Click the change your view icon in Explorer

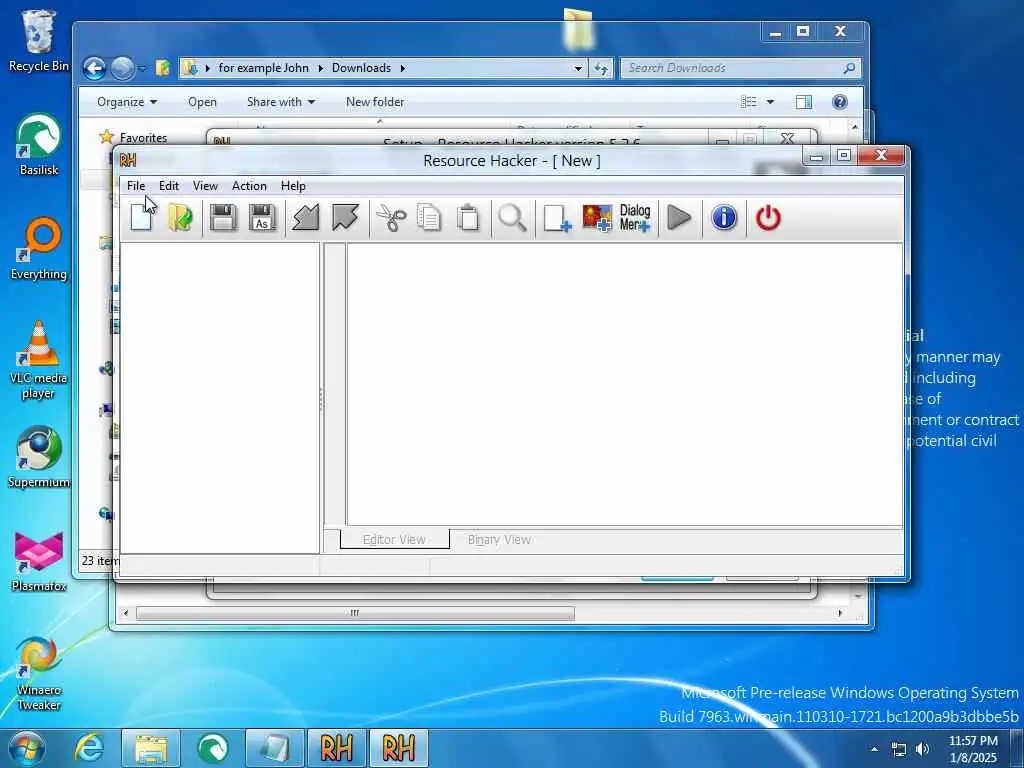pyautogui.click(x=749, y=102)
